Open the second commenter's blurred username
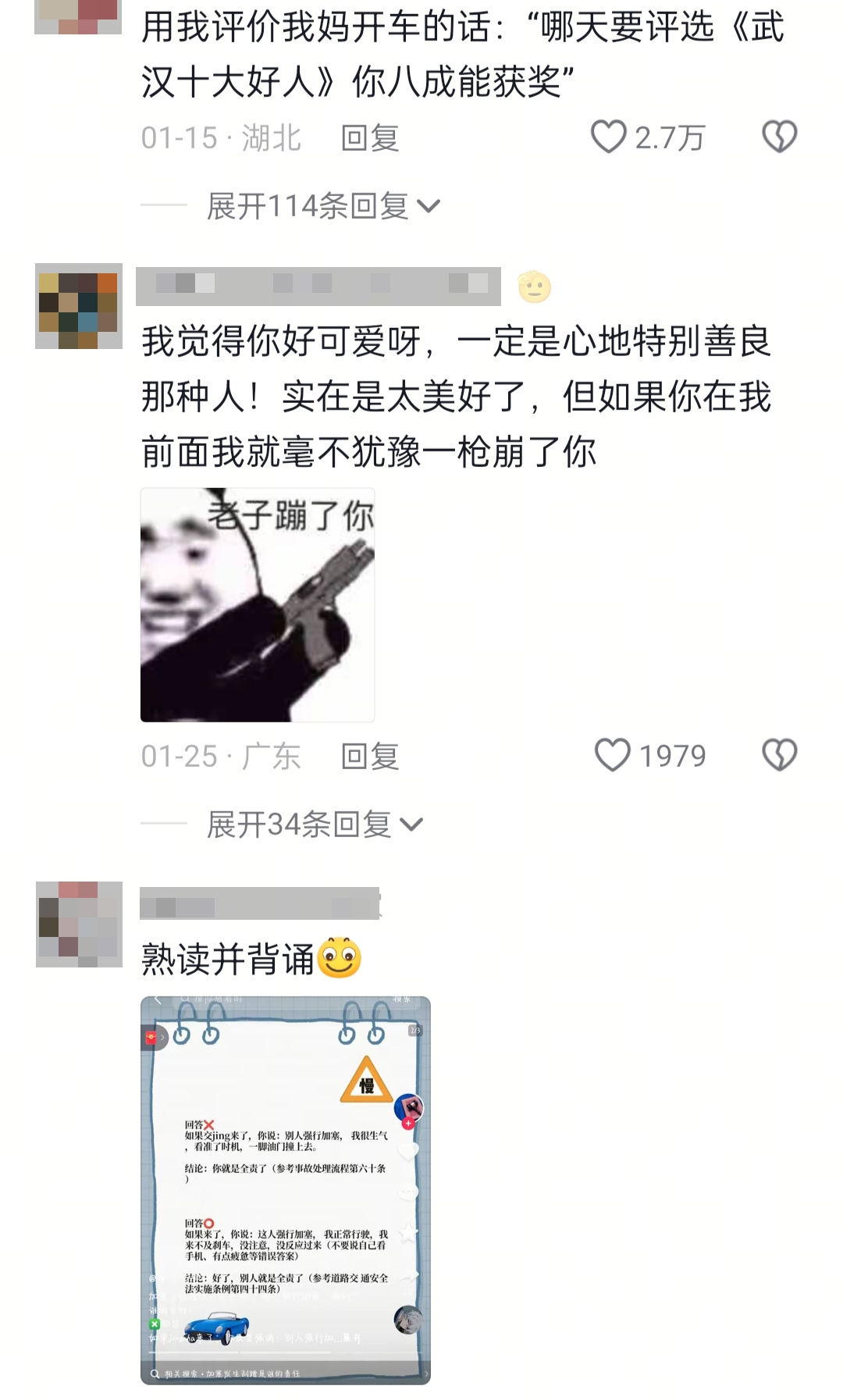This screenshot has height=1400, width=843. click(318, 286)
